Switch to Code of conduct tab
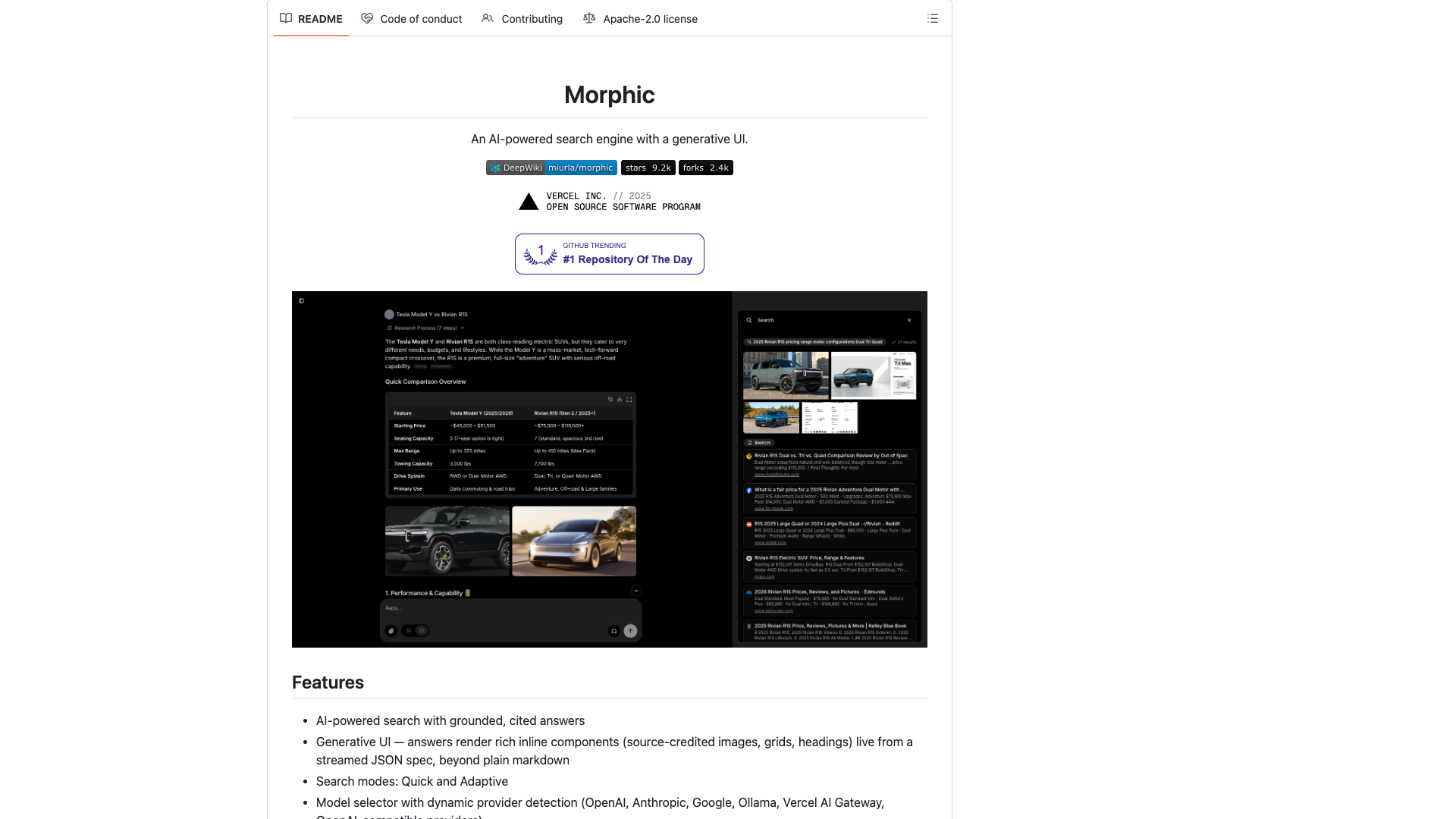The image size is (1456, 819). point(412,19)
